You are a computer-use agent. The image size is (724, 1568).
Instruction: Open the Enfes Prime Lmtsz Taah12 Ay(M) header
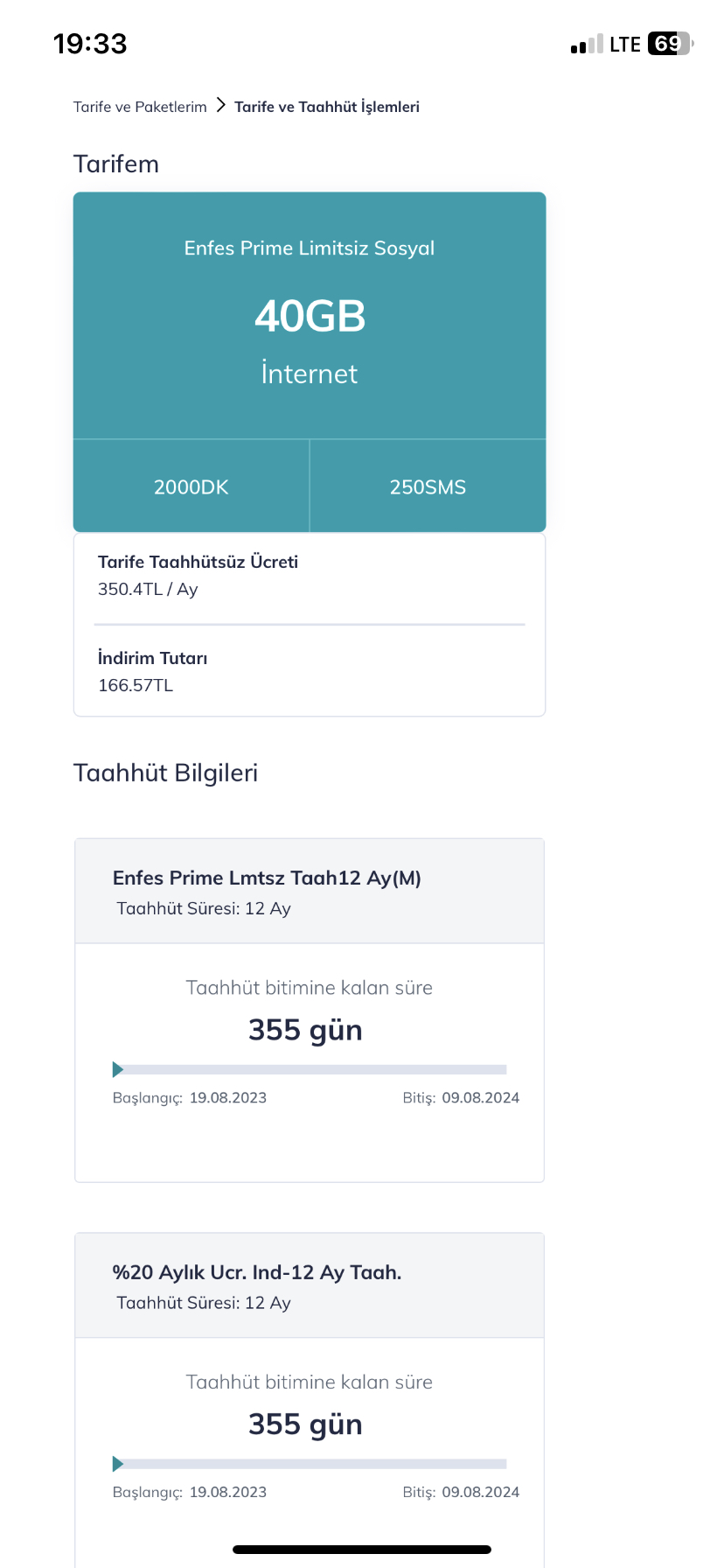tap(310, 891)
